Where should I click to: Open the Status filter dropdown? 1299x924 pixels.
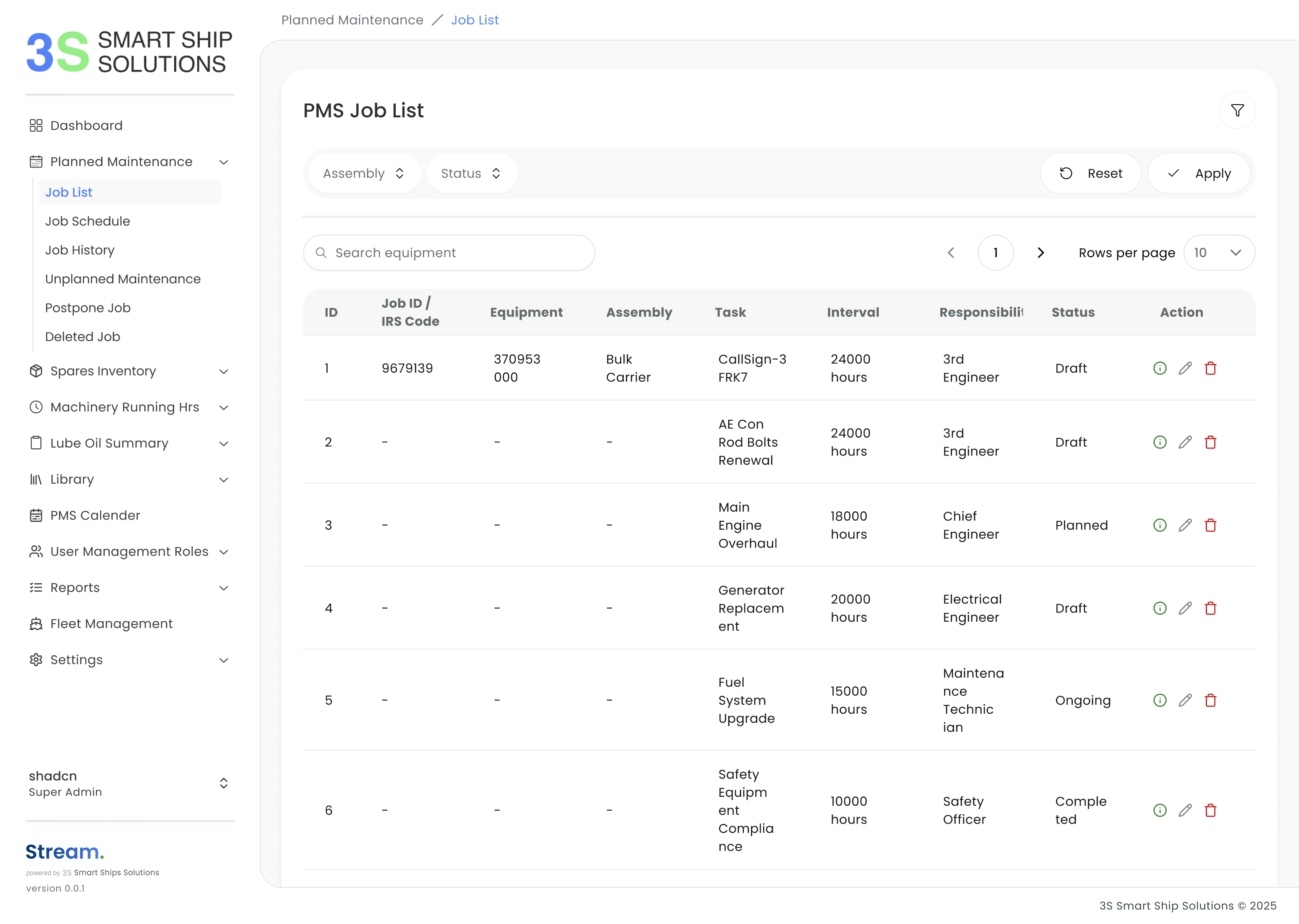472,174
